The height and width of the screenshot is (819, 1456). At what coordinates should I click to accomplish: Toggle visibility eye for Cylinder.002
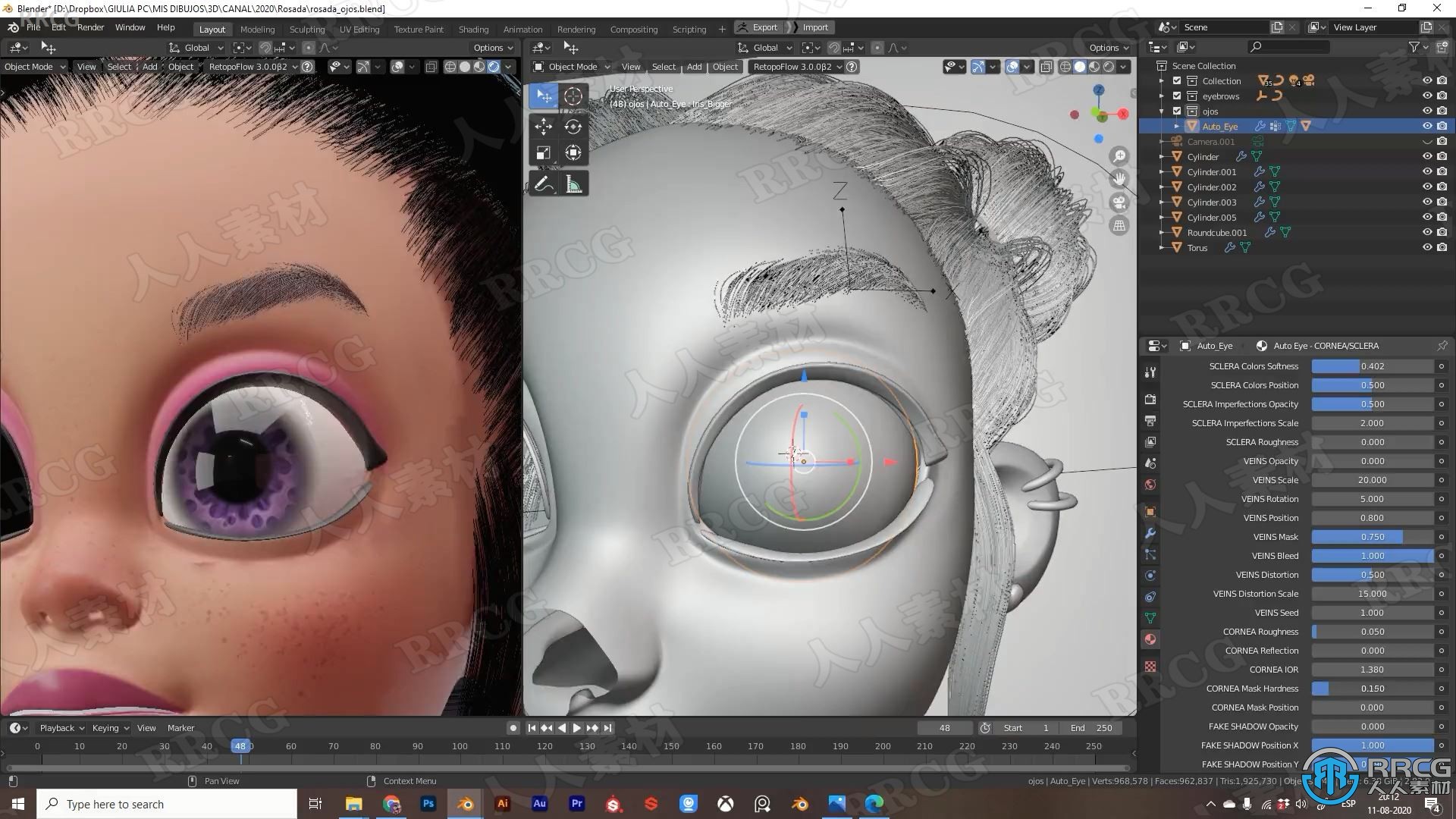click(x=1426, y=187)
